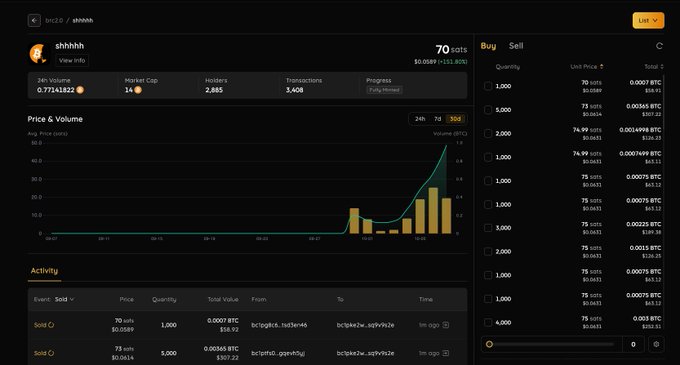Check the 74.99 sats 2,000 order

(x=488, y=134)
